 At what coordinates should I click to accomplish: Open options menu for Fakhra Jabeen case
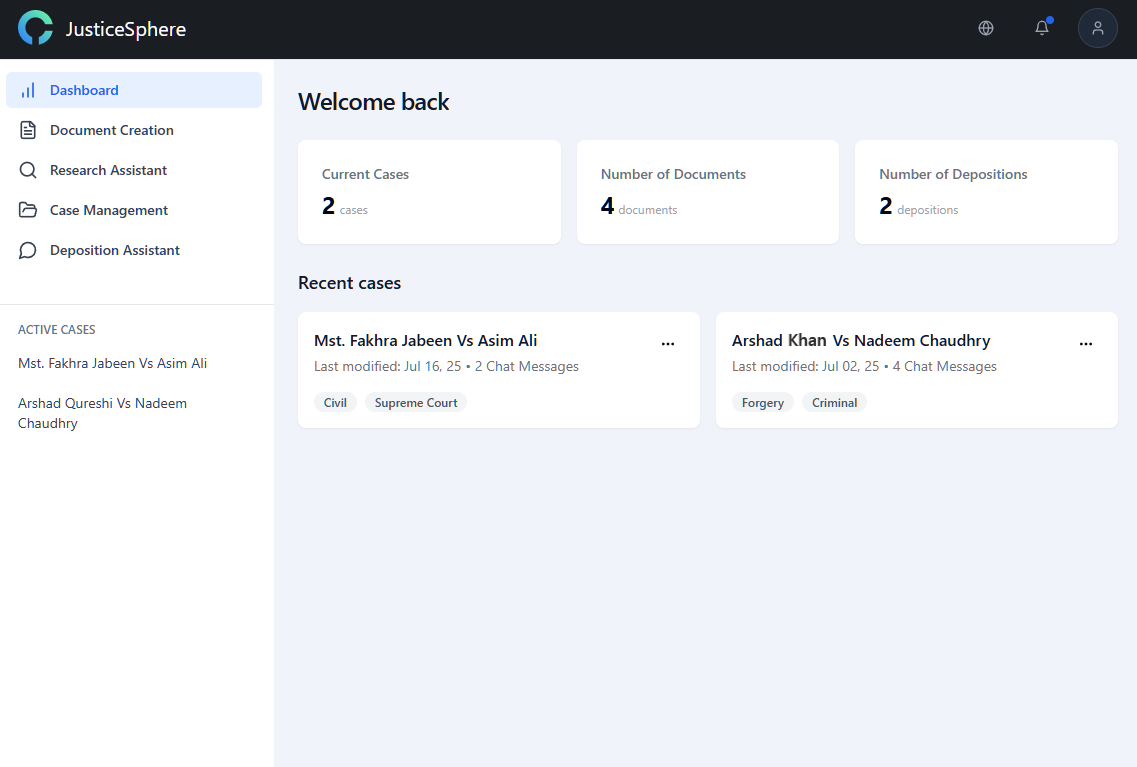(668, 343)
